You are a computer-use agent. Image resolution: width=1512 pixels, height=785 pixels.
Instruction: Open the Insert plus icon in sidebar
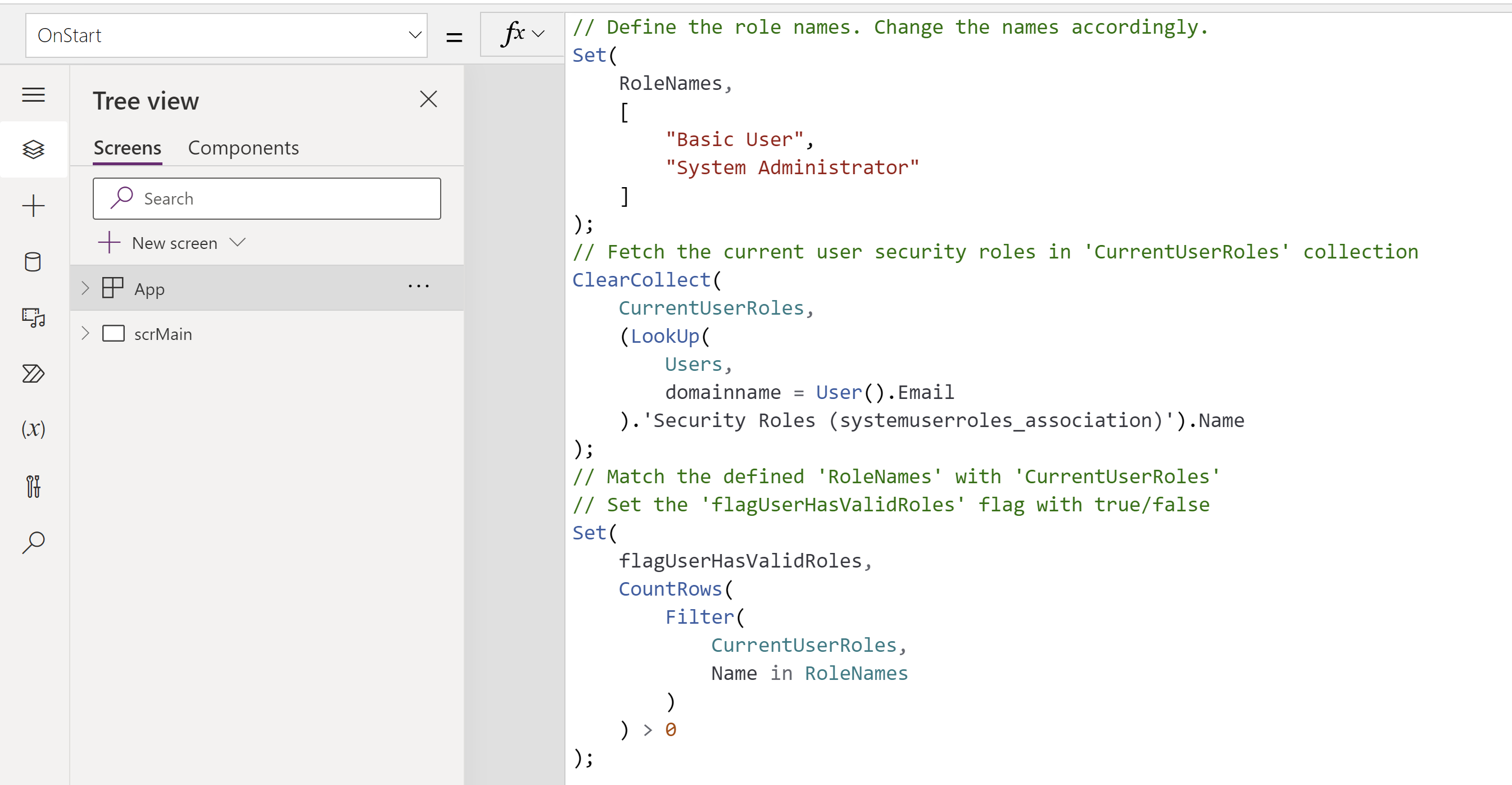pyautogui.click(x=34, y=205)
